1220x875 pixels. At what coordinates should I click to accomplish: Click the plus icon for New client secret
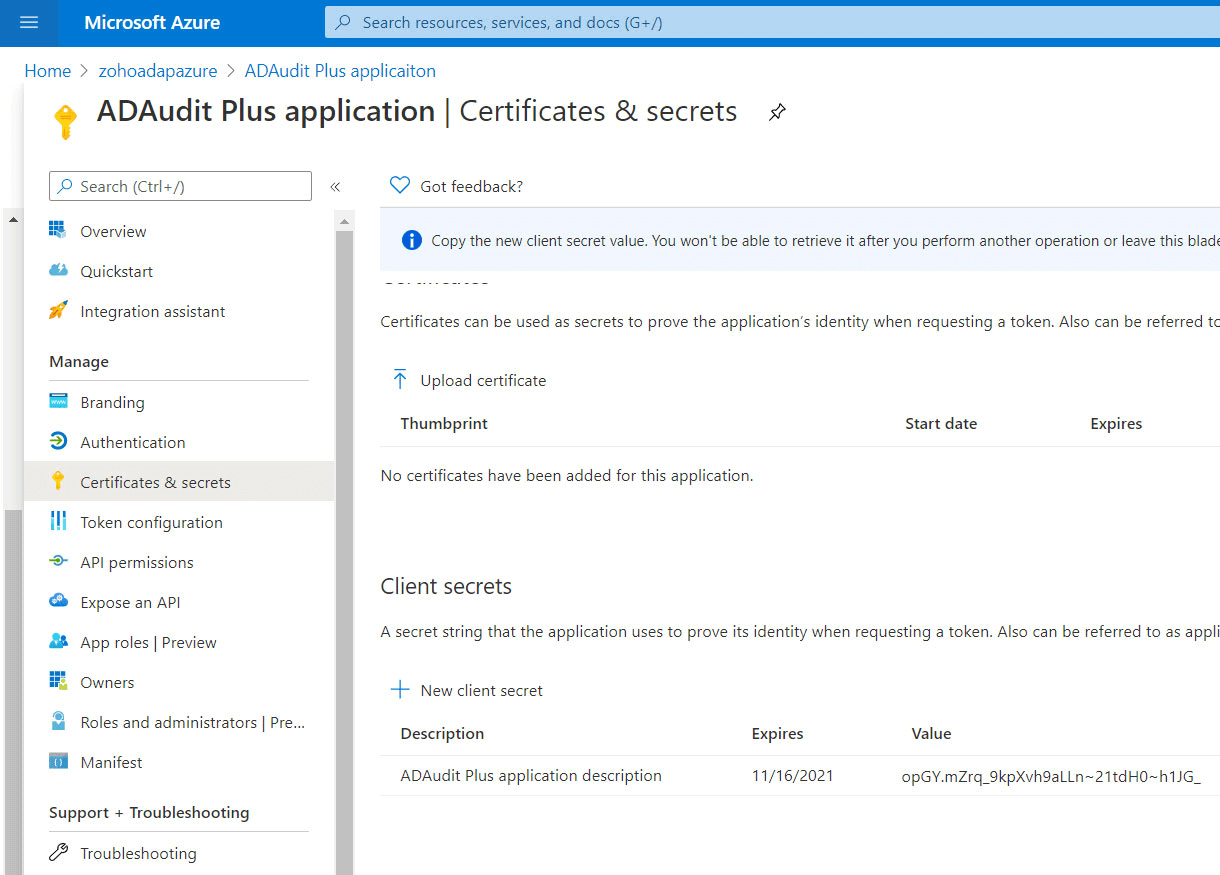[x=400, y=690]
